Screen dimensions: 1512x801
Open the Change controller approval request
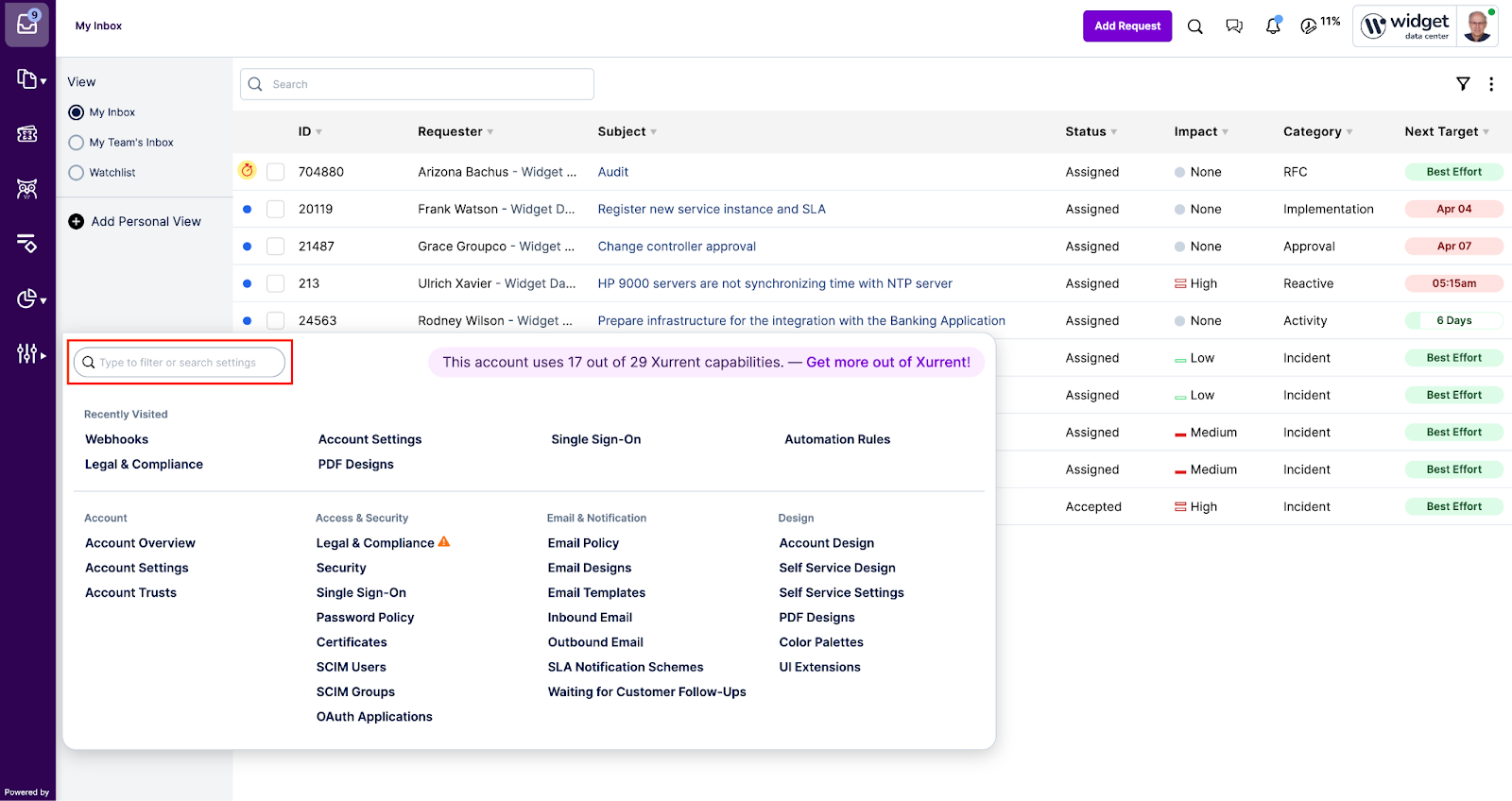[677, 247]
